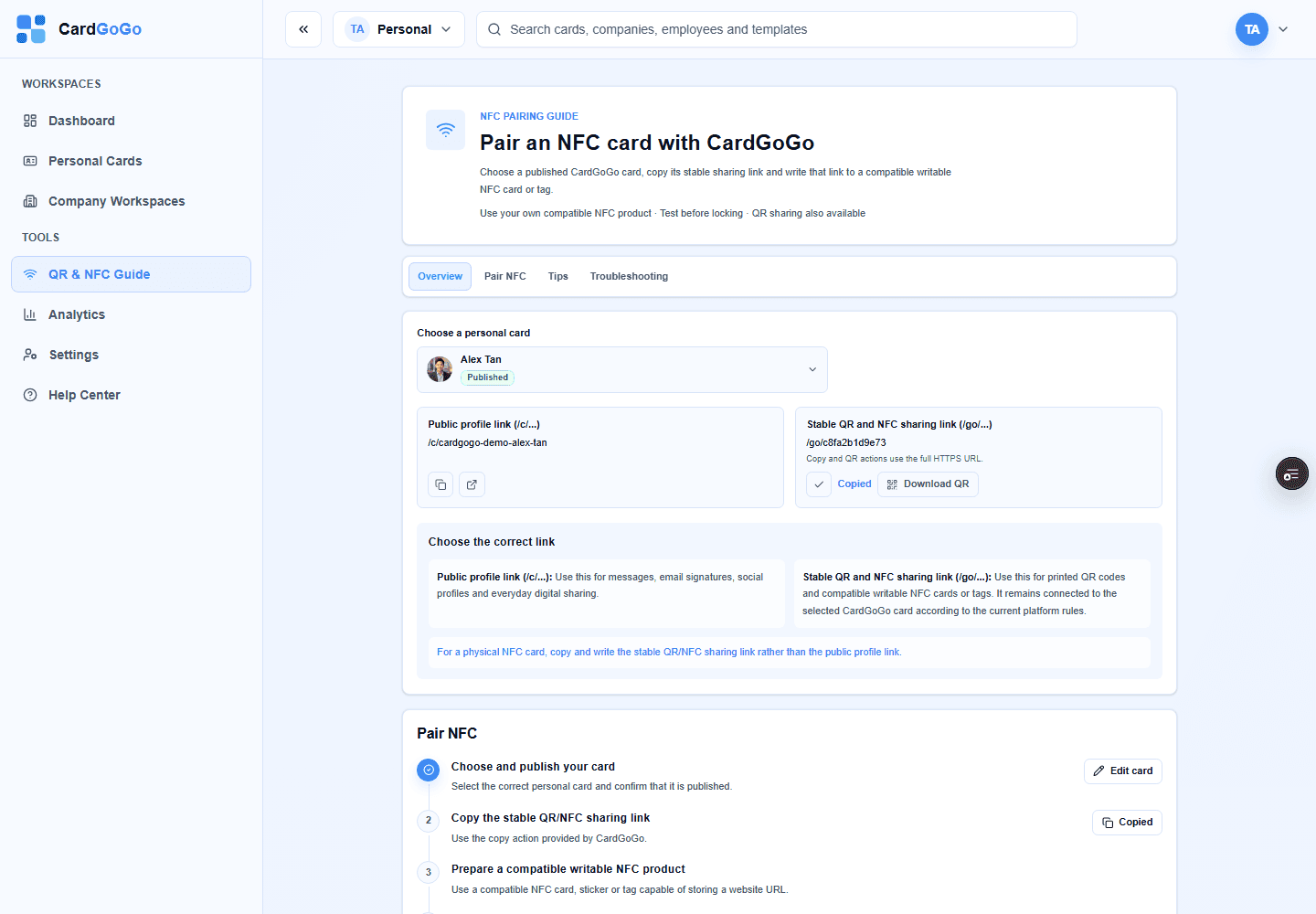
Task: Click the "Pair an NFC card with CardGoGo" title
Action: [x=647, y=143]
